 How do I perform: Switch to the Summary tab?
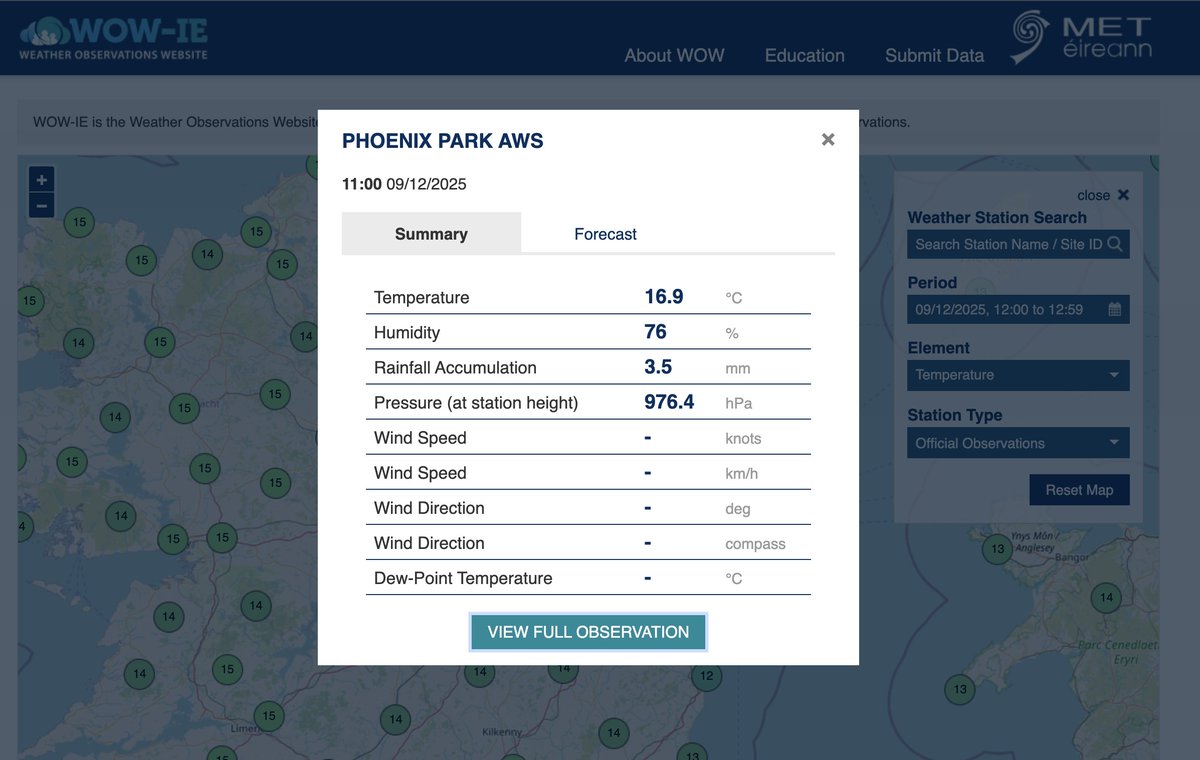[431, 234]
